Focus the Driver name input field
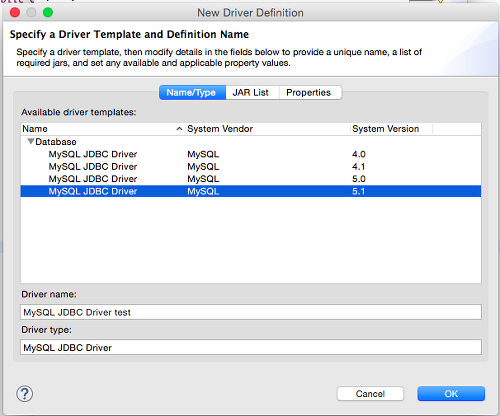Screen dimensions: 500x416 tap(251, 312)
